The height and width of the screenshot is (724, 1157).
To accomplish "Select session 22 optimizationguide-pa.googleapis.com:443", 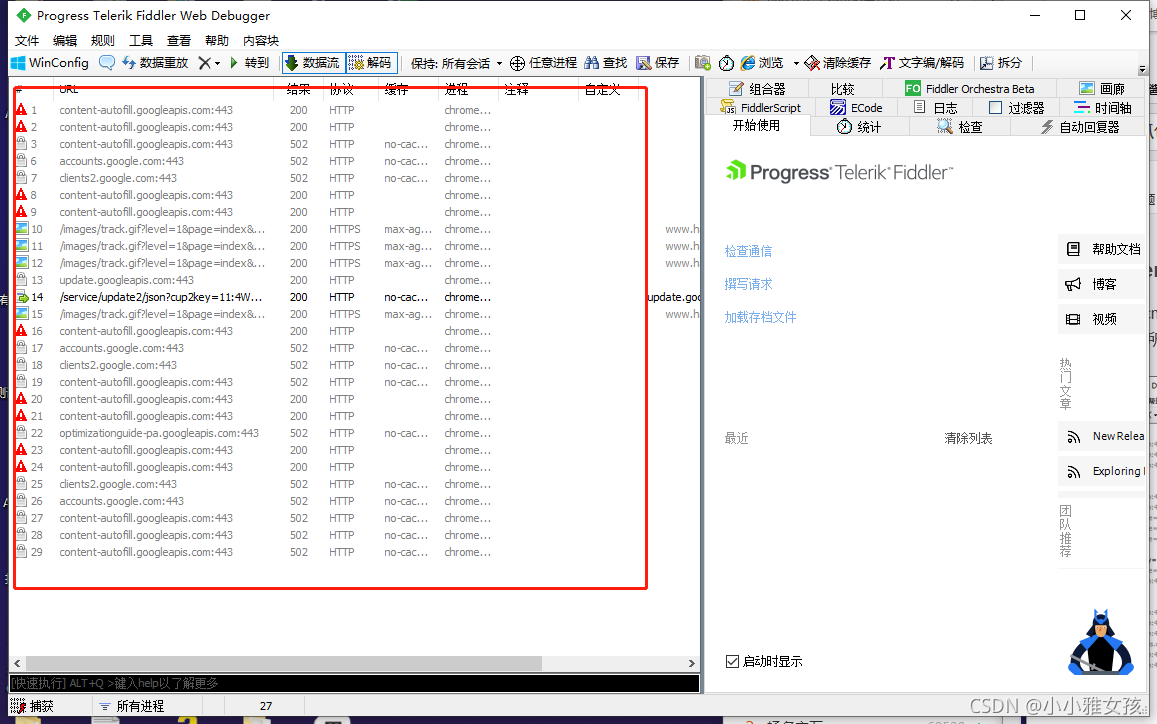I will pyautogui.click(x=357, y=433).
